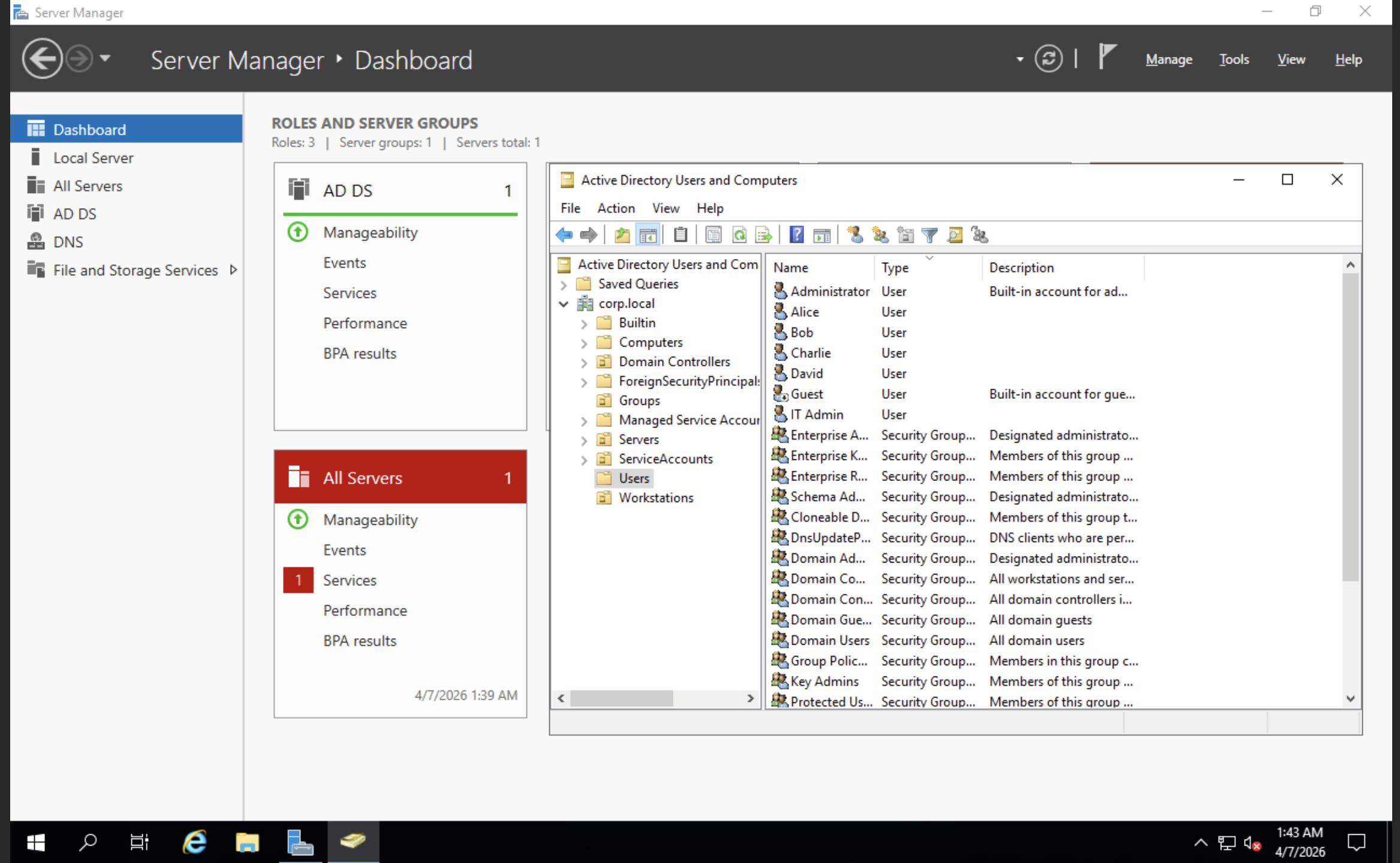Sort the list by the Type column
The image size is (1400, 863).
tap(894, 267)
